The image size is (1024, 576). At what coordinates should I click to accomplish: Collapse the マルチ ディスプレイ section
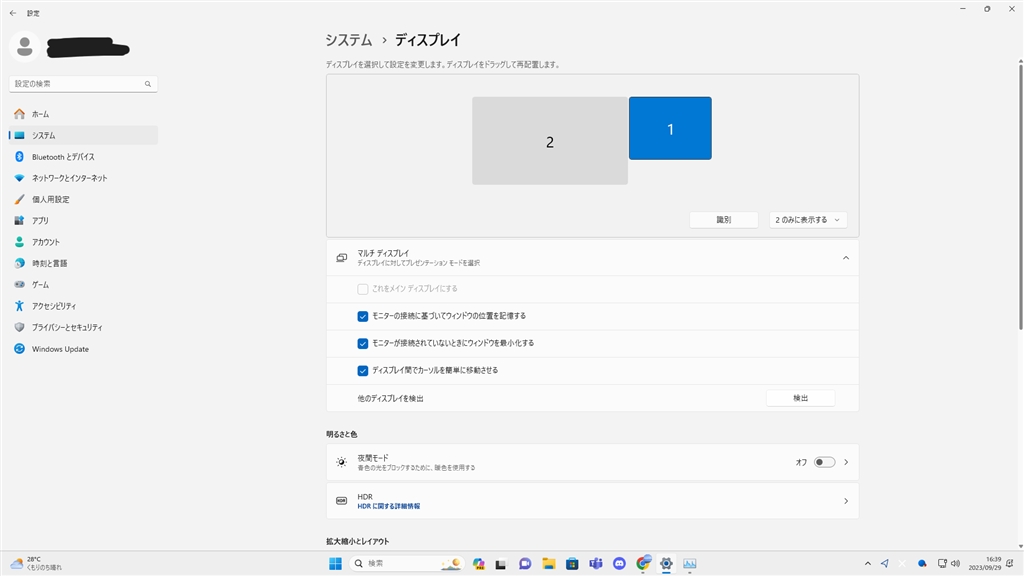[845, 258]
